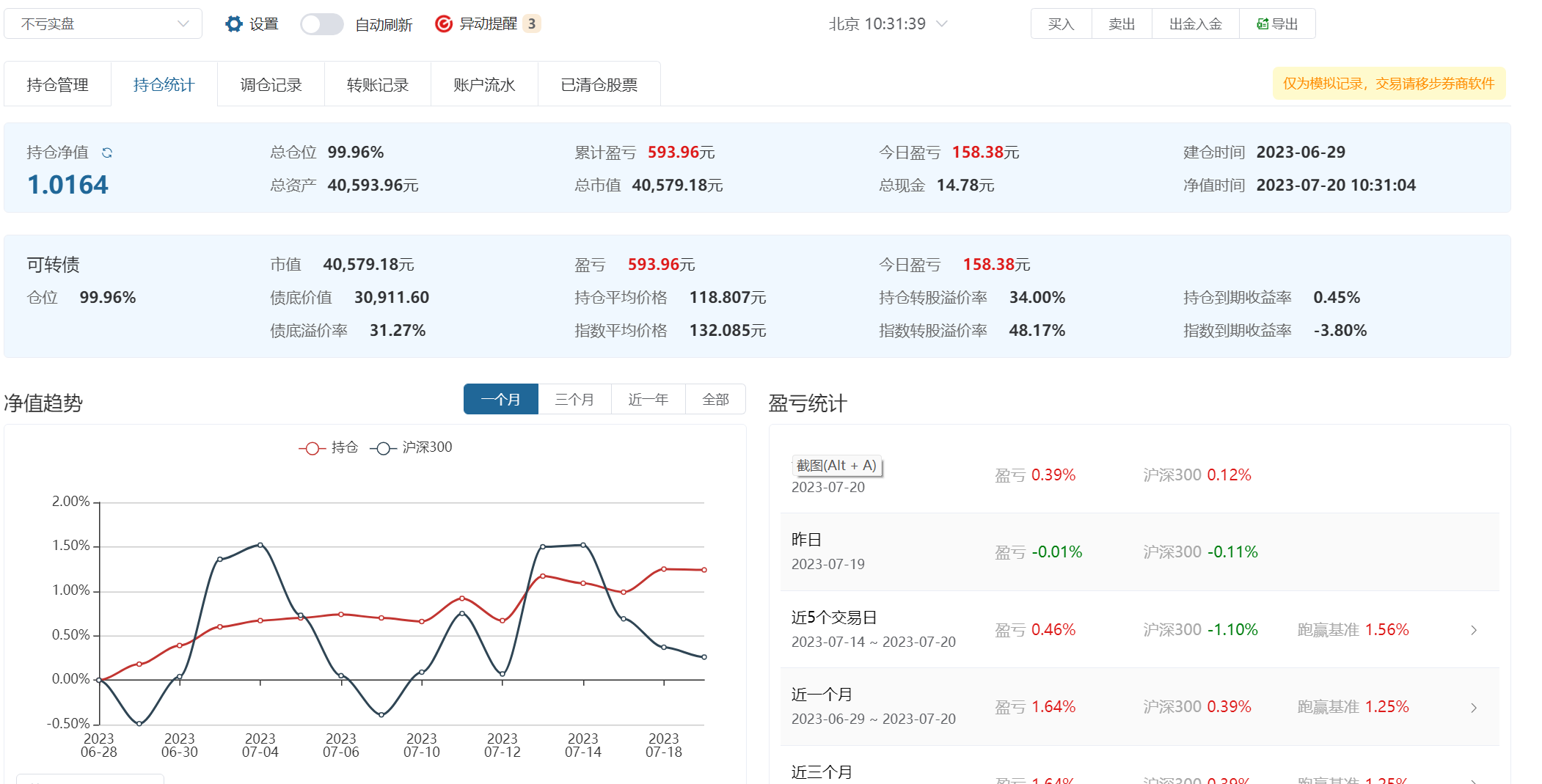Click the 持仓转股溢价率 value 34.00%
Screen dimensions: 1542x784
click(1037, 298)
